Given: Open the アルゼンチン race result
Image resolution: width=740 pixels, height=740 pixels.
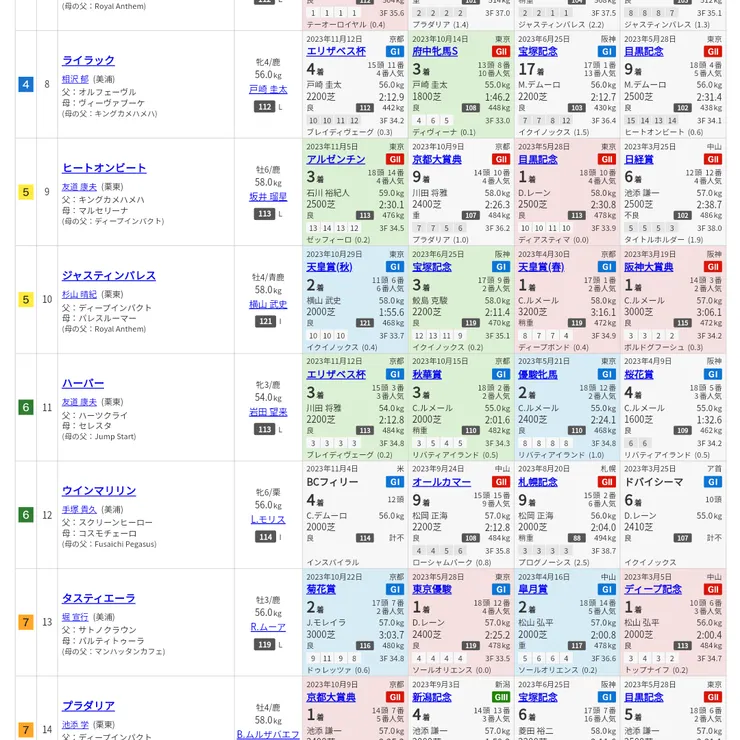Looking at the screenshot, I should point(336,160).
